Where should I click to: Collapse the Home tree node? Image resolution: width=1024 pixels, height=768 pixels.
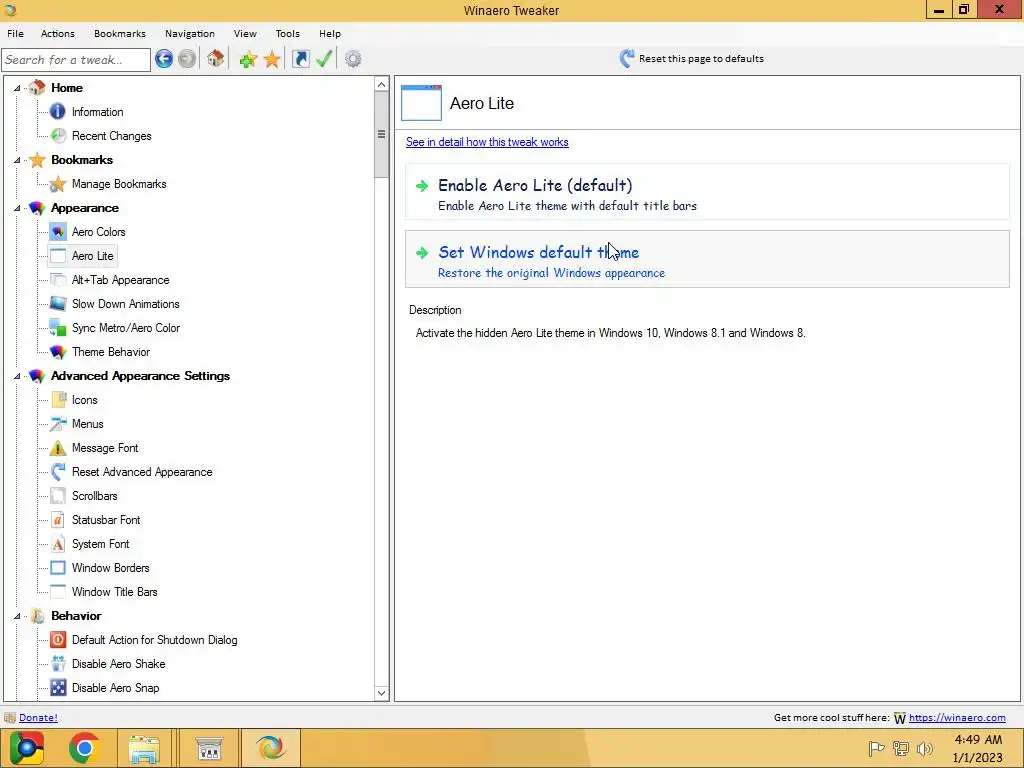(x=18, y=88)
